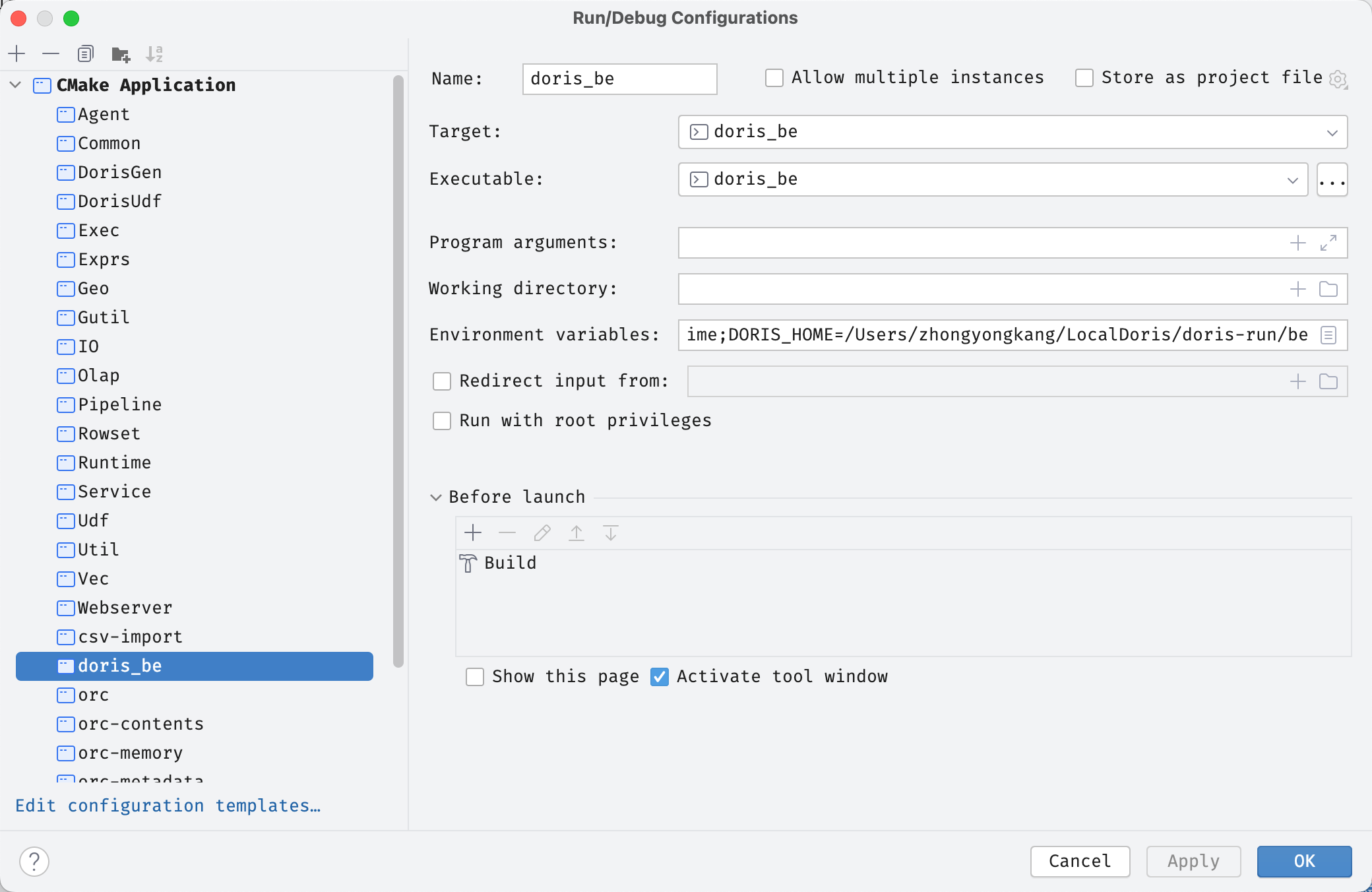Select the Webserver configuration

tap(125, 608)
